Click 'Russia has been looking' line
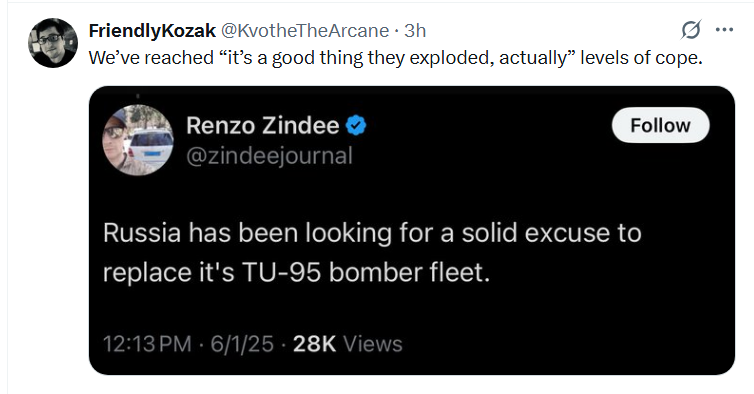 372,233
